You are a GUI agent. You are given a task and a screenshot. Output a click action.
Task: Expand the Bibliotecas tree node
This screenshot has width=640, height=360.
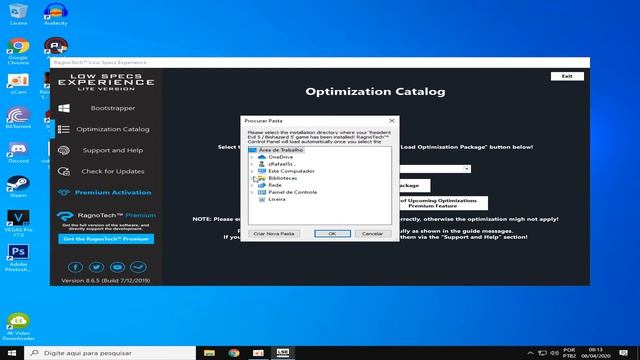coord(252,178)
